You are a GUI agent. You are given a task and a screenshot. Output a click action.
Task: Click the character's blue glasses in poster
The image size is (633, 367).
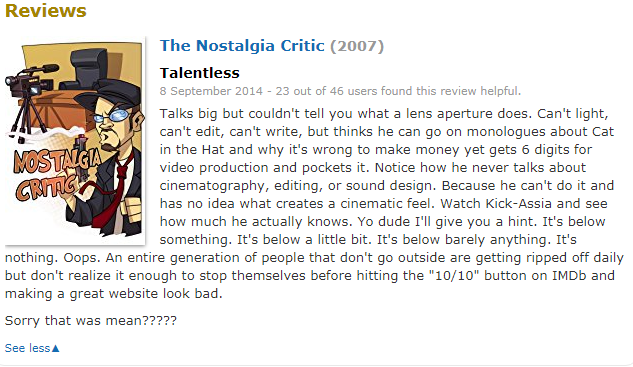tap(111, 116)
